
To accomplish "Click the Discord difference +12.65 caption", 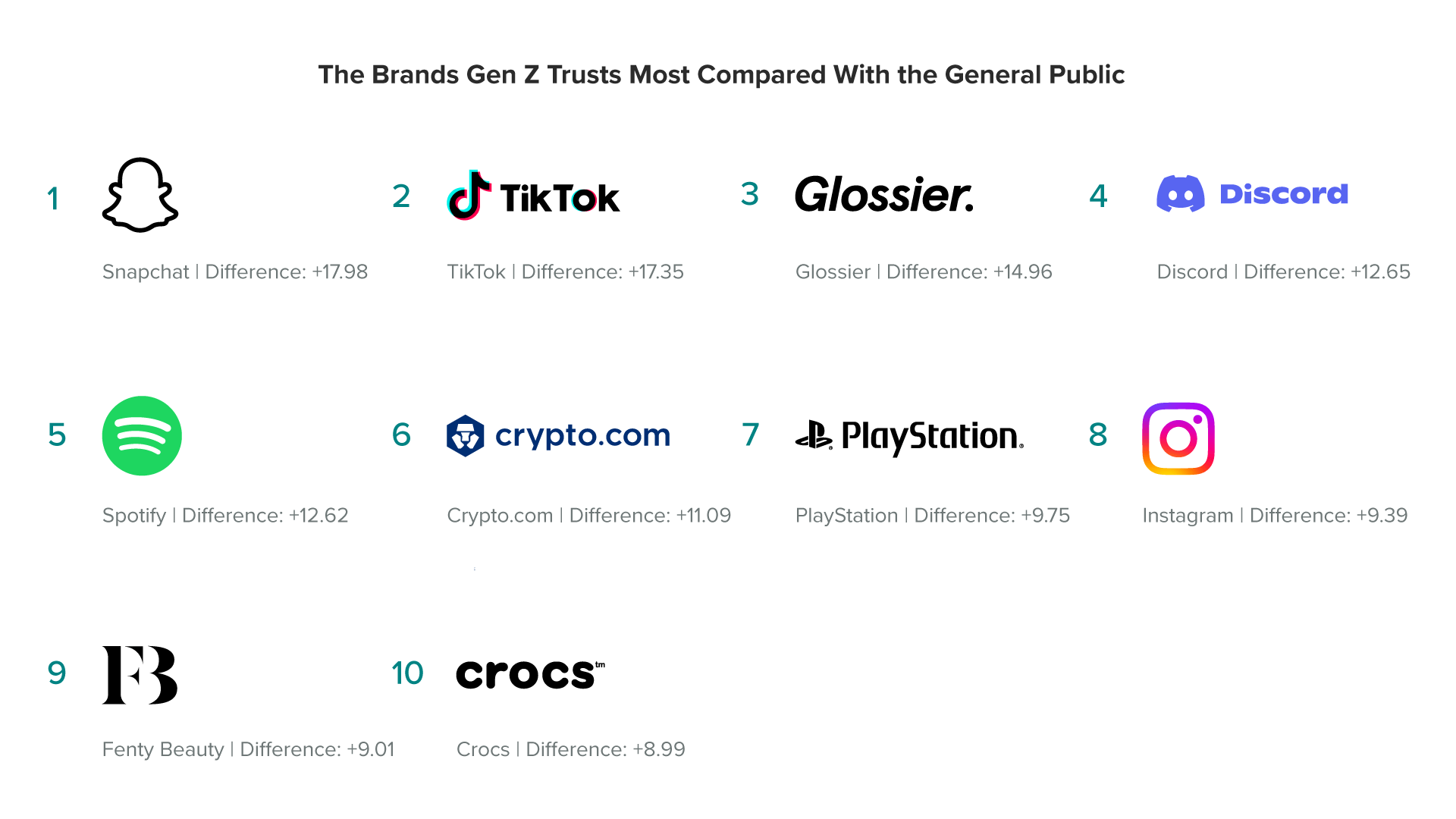I will [1283, 271].
